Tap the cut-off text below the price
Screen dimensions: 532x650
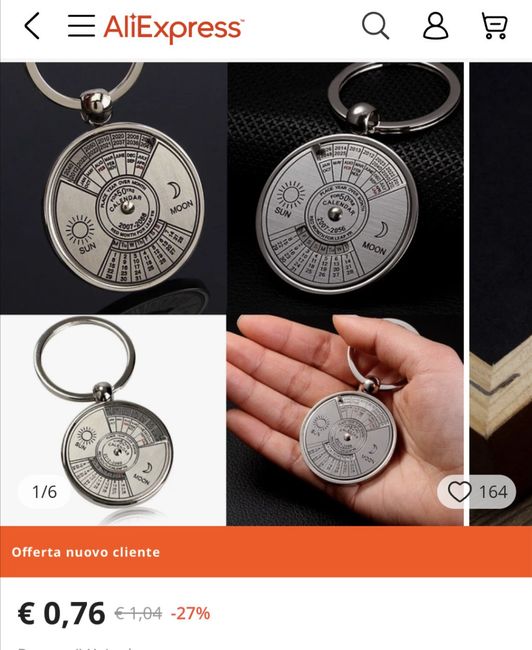click(75, 647)
